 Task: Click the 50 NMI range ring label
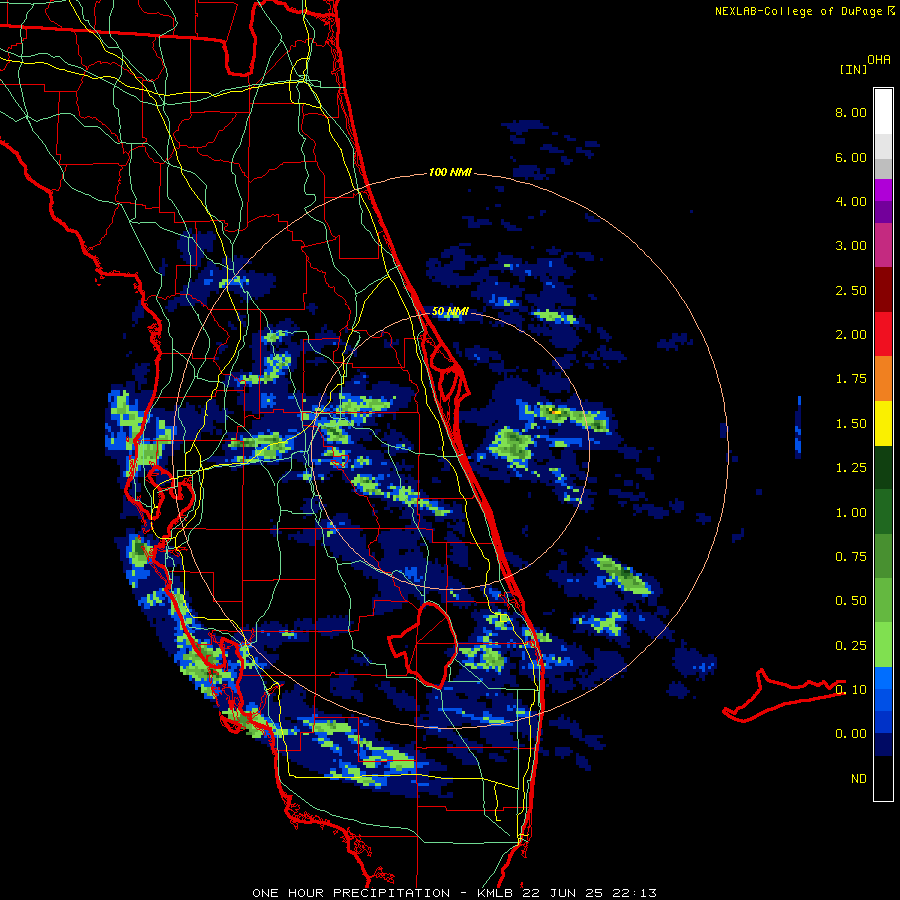450,312
